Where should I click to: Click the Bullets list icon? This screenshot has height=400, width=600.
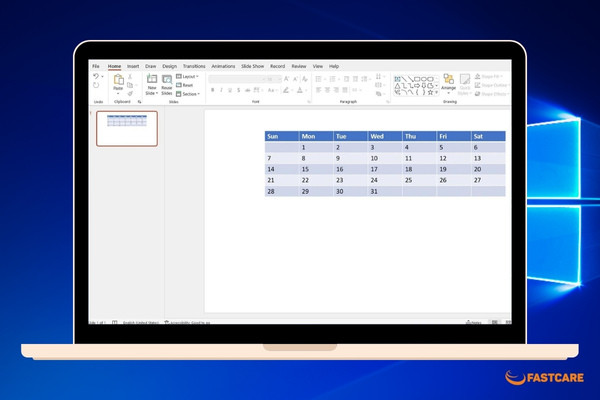tap(318, 79)
